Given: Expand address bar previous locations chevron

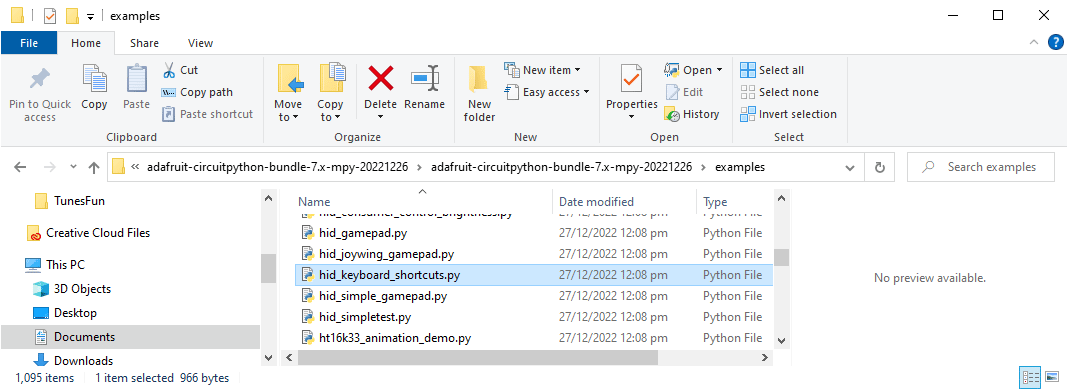Looking at the screenshot, I should tap(849, 167).
